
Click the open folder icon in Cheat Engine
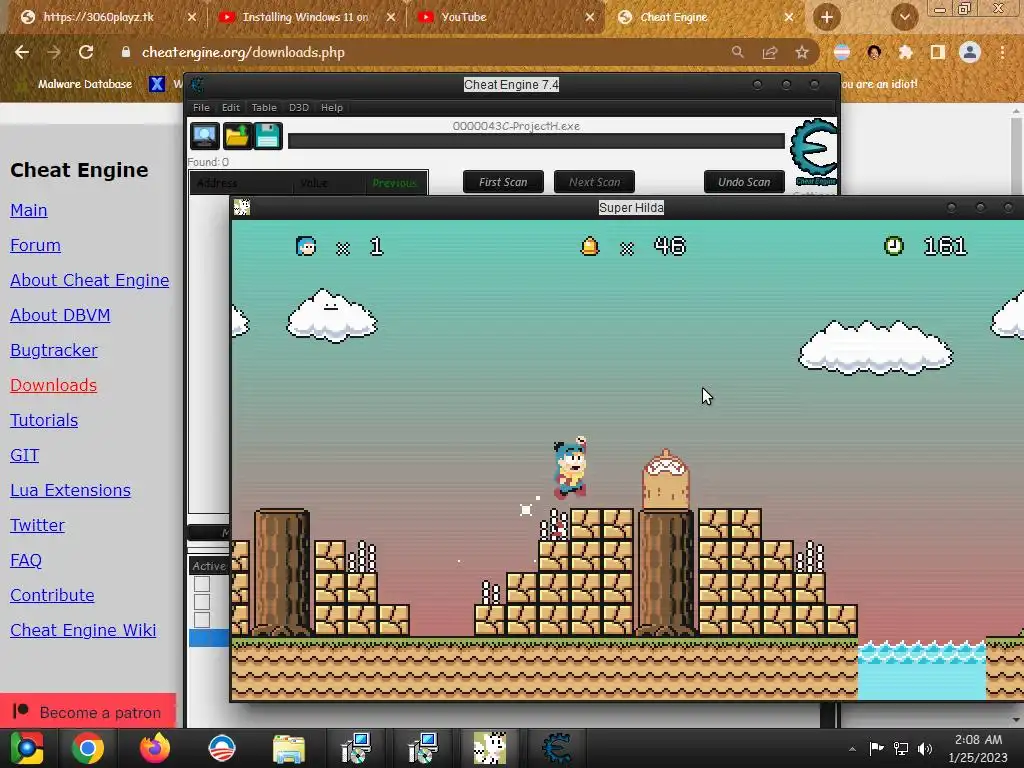[x=236, y=136]
